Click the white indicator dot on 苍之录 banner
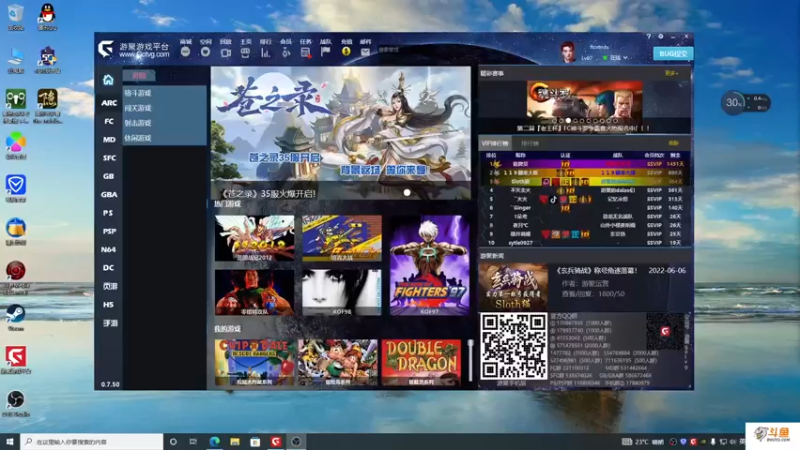The image size is (800, 450). [407, 193]
